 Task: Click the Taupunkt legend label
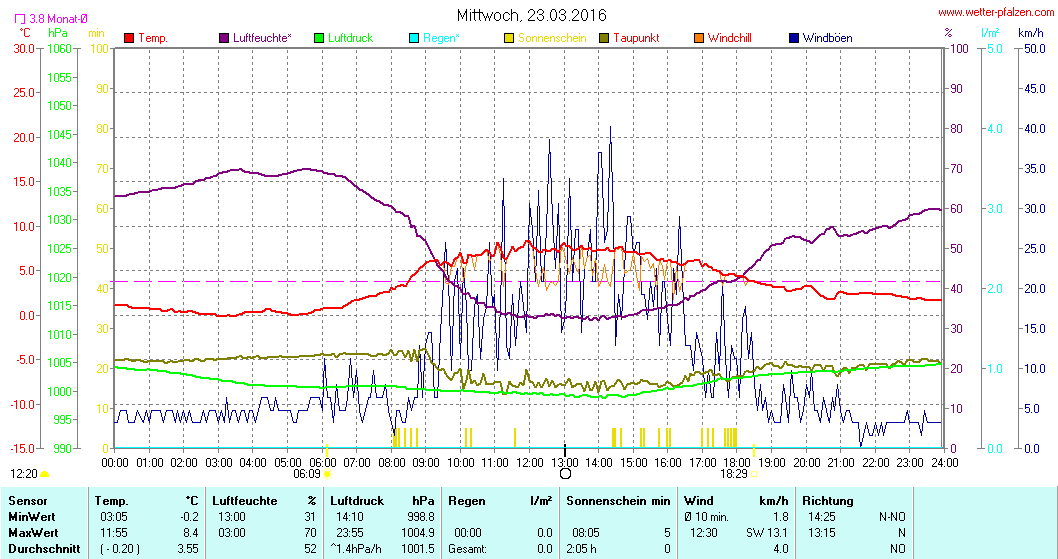636,38
